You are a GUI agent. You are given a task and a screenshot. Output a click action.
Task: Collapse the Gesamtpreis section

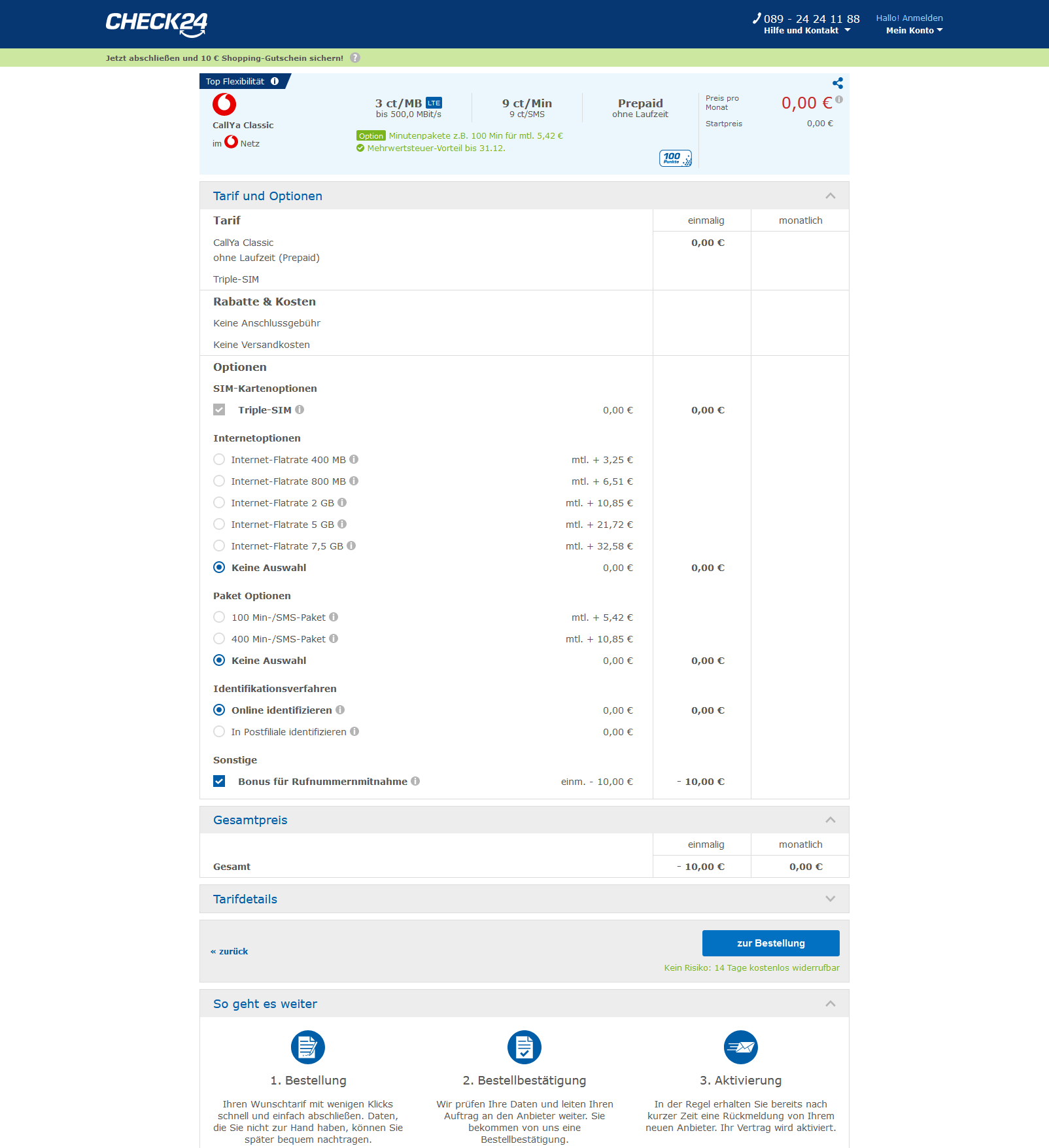pyautogui.click(x=830, y=820)
